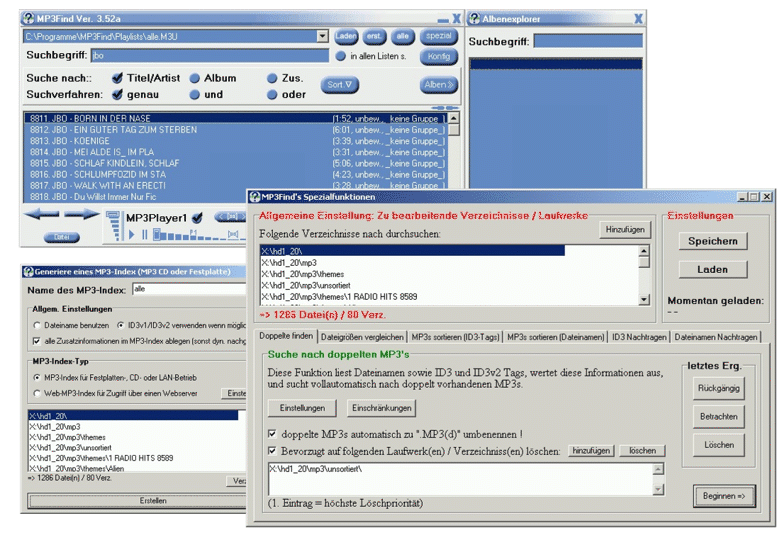
Task: Click Speichern under Einstellungen
Action: pyautogui.click(x=713, y=241)
